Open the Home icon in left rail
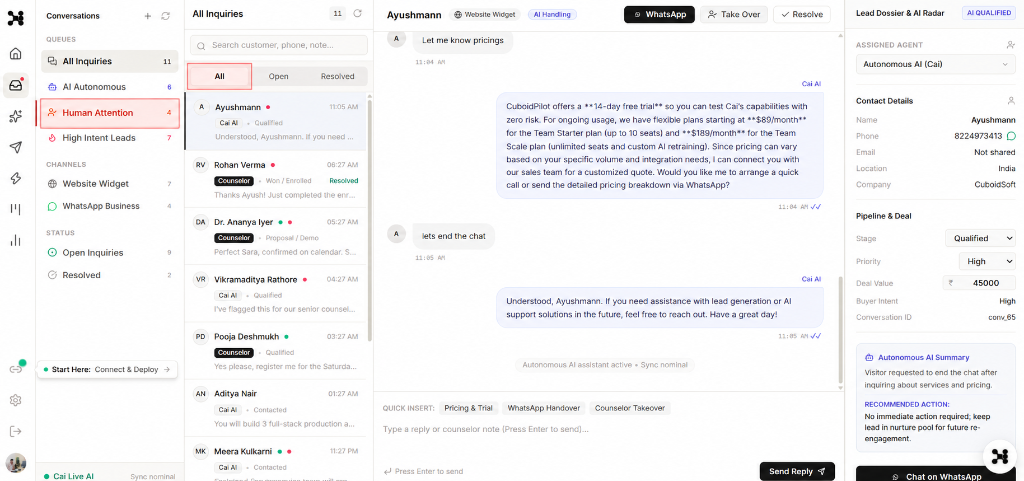 16,54
